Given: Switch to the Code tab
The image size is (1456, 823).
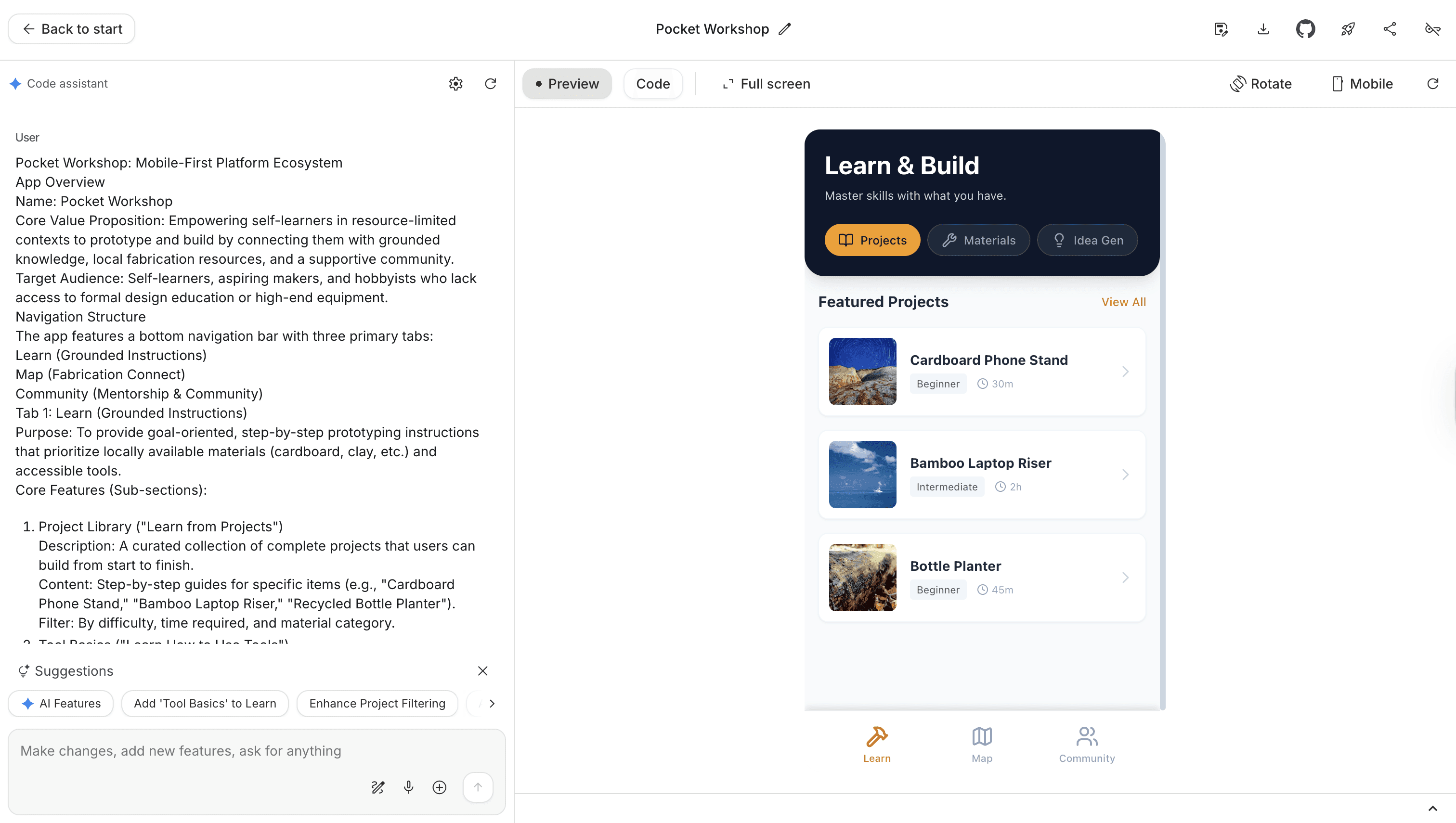Looking at the screenshot, I should click(652, 84).
